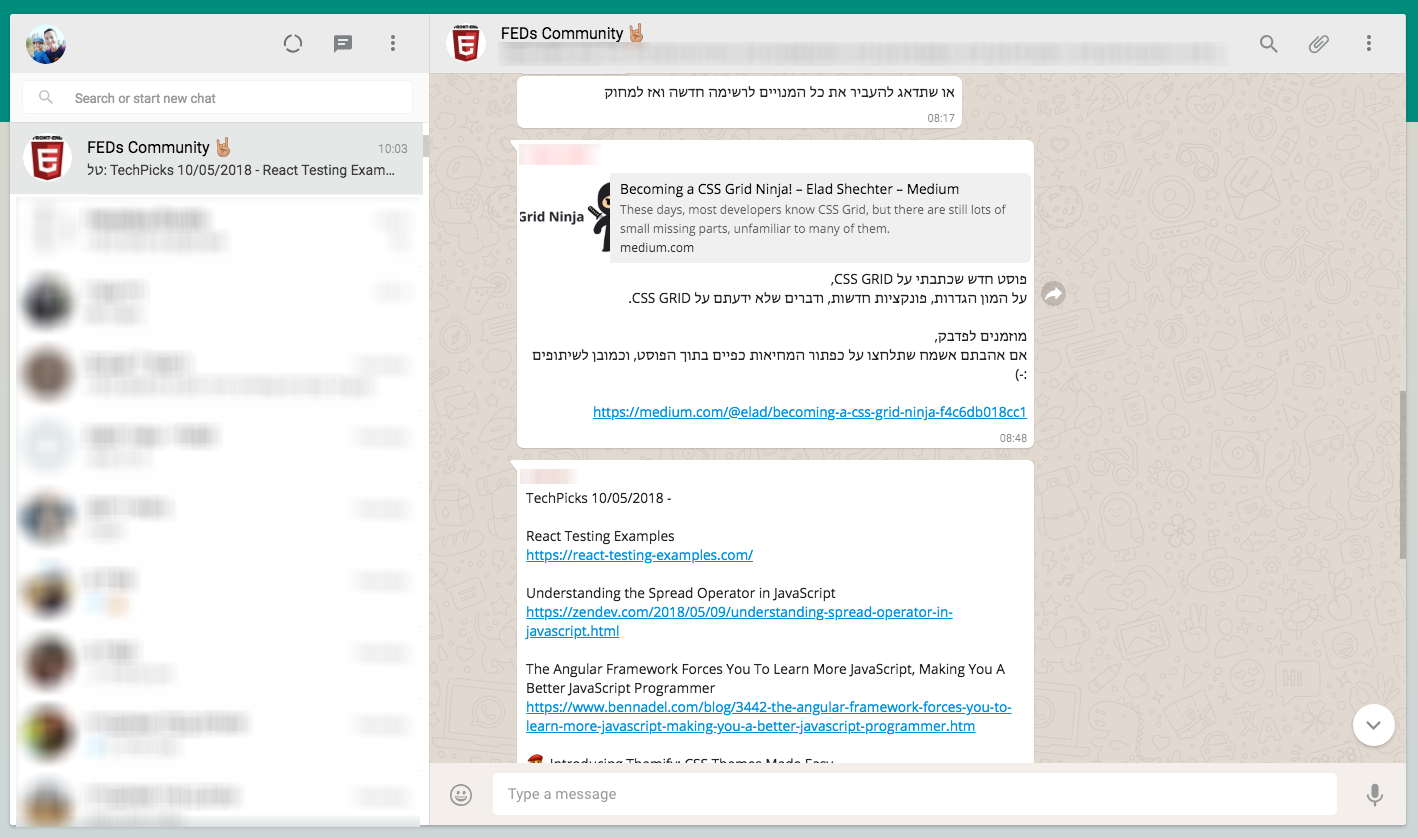Screen dimensions: 1418x837
Task: Focus the 'Search or start new chat' field
Action: point(217,98)
